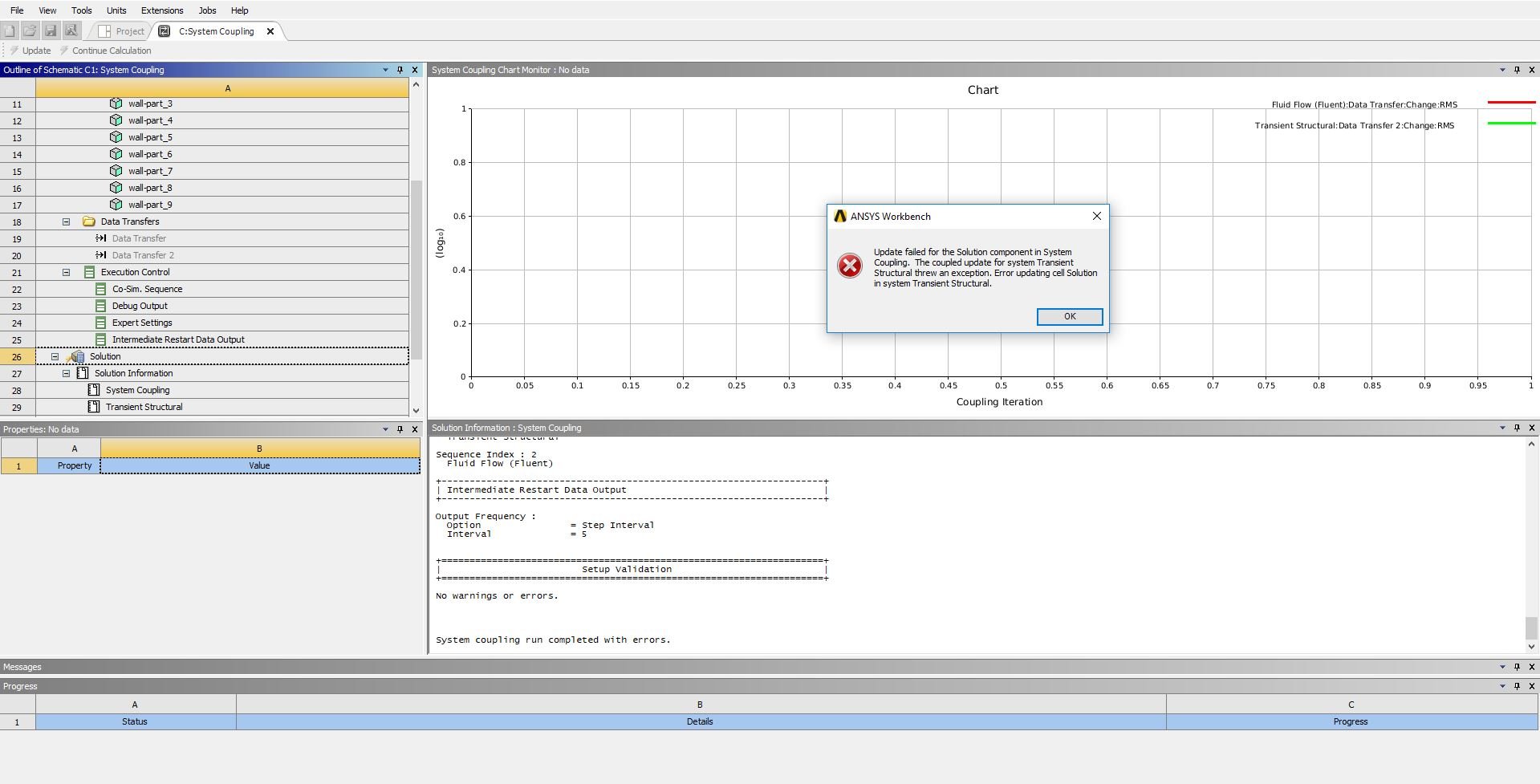
Task: Open the Extensions menu
Action: (x=162, y=10)
